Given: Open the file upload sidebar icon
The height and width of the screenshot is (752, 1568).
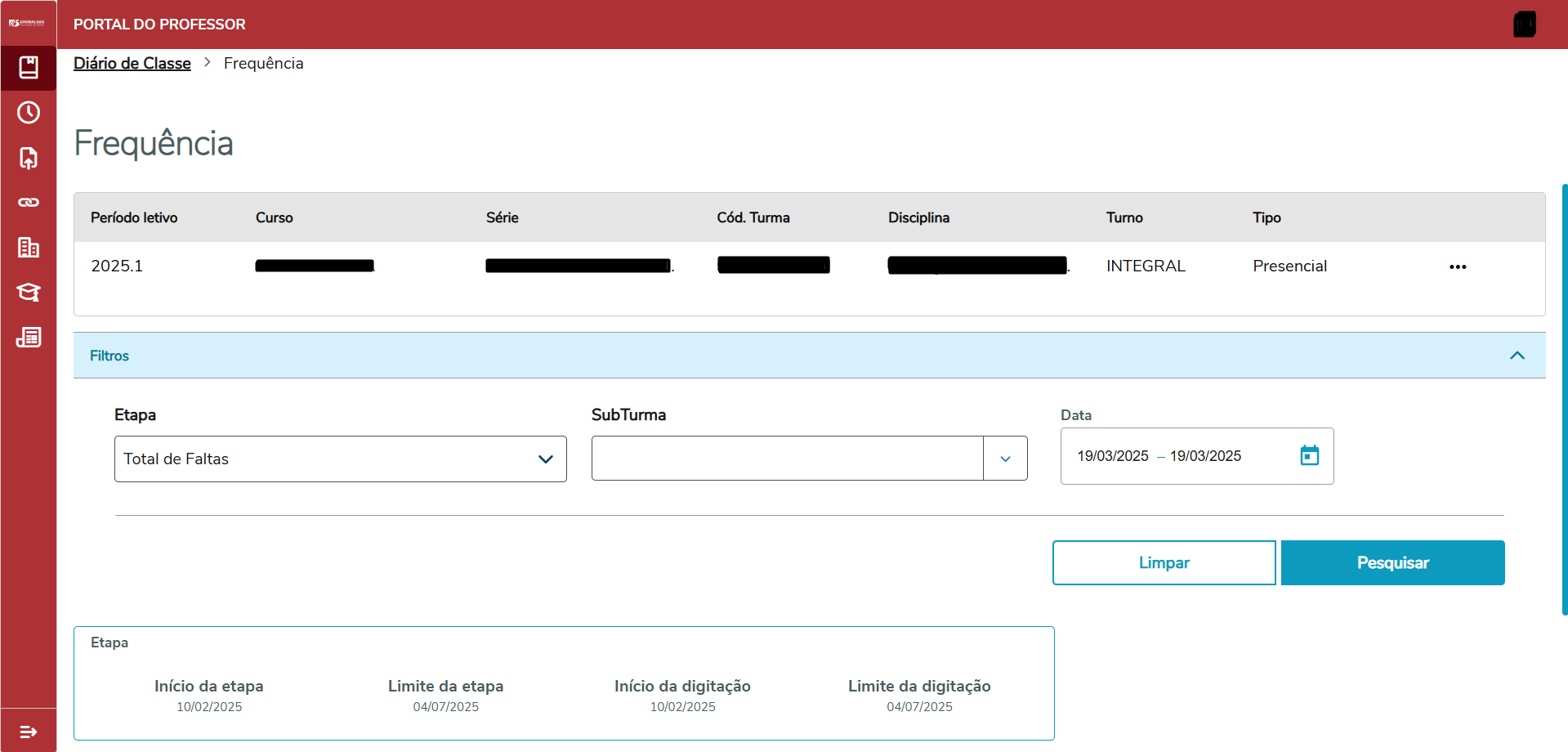Looking at the screenshot, I should (29, 158).
